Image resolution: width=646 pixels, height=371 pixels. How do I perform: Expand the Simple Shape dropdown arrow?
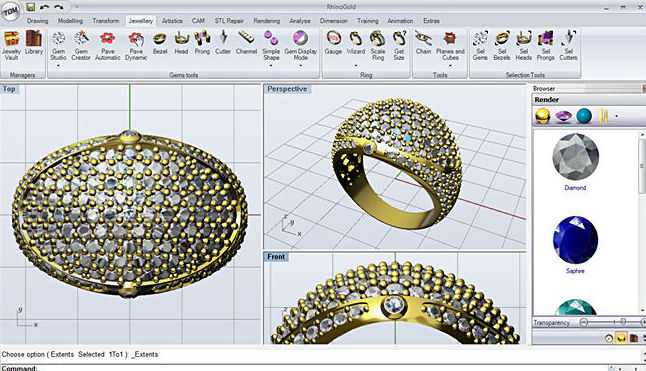click(x=271, y=66)
